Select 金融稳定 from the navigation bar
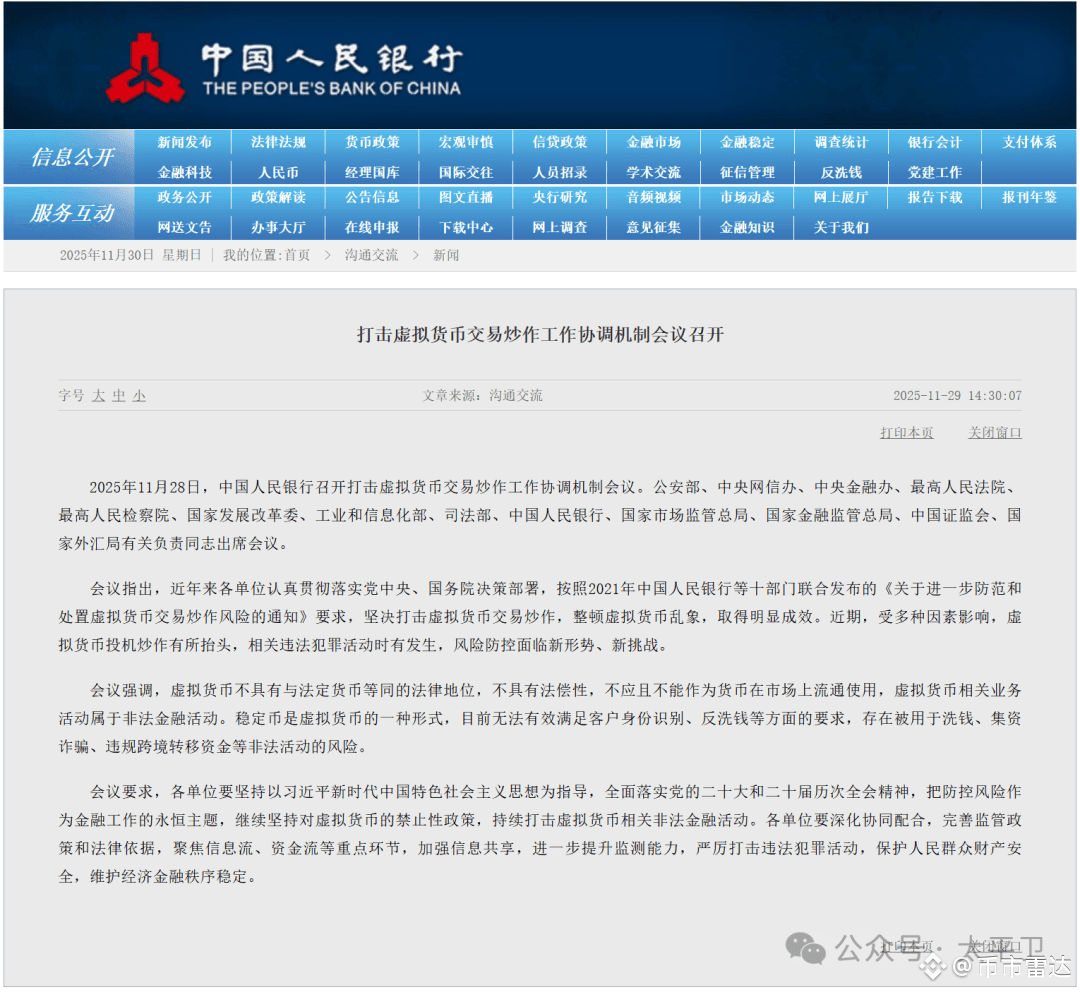Image resolution: width=1080 pixels, height=992 pixels. click(x=748, y=141)
